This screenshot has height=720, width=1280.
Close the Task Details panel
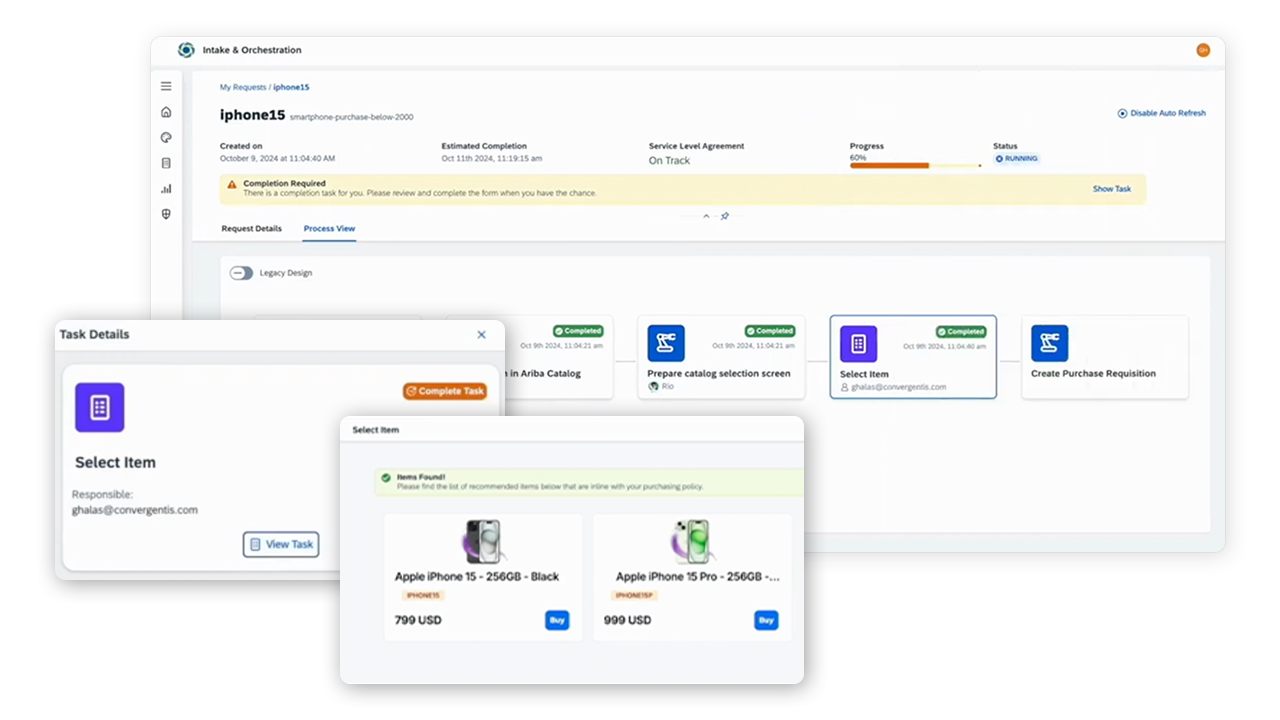[481, 335]
